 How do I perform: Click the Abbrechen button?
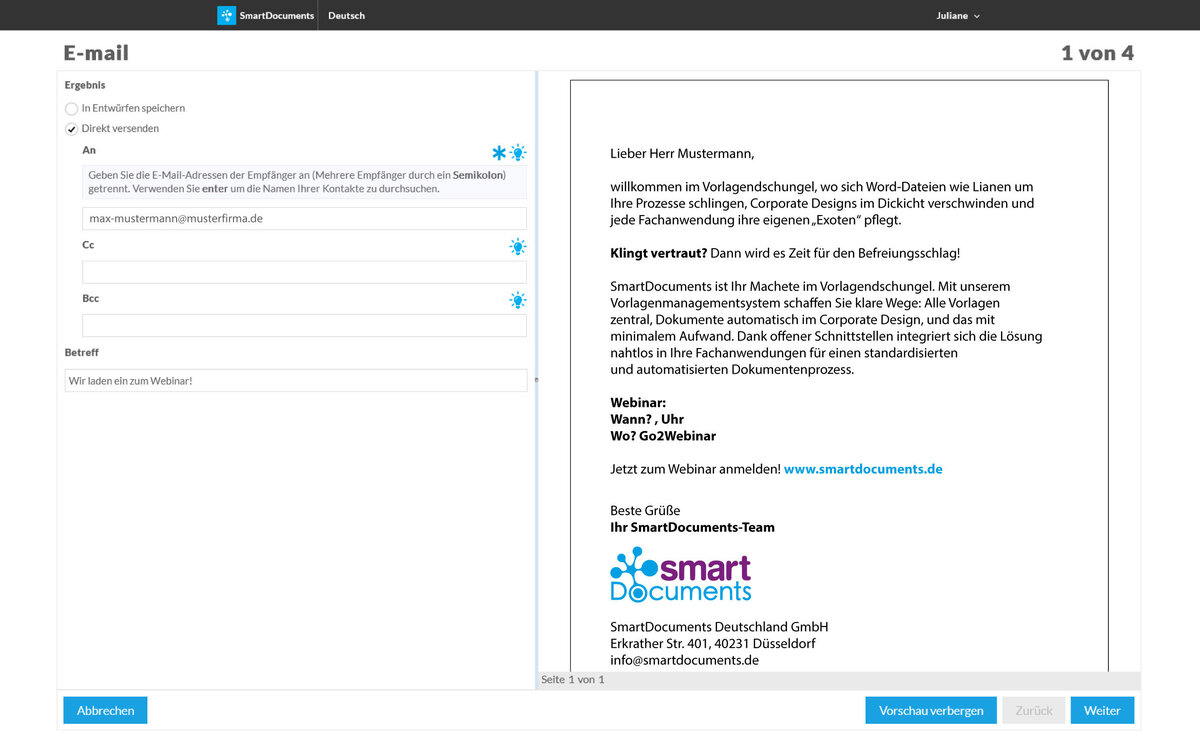coord(105,710)
